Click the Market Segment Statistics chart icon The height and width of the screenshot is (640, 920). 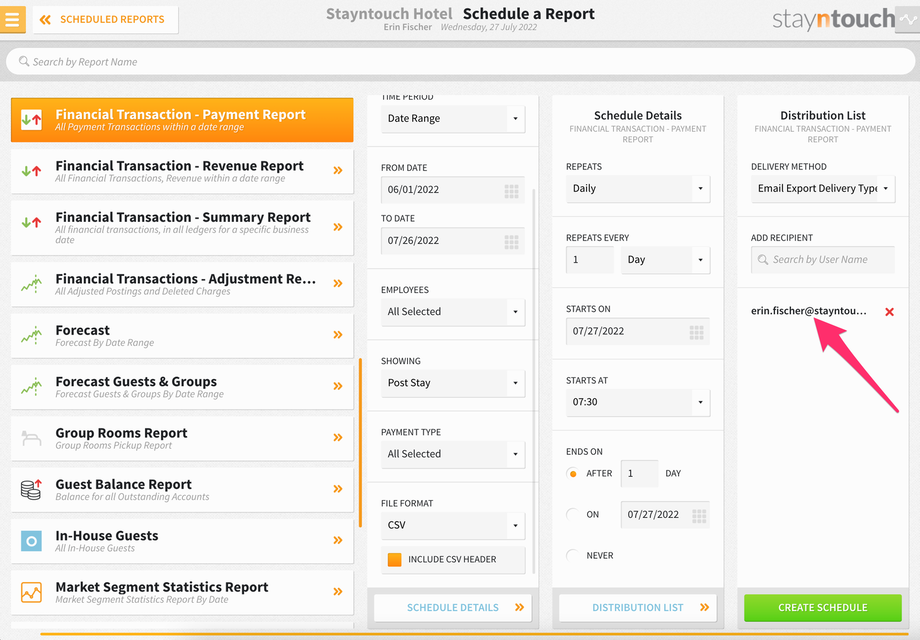pyautogui.click(x=31, y=592)
